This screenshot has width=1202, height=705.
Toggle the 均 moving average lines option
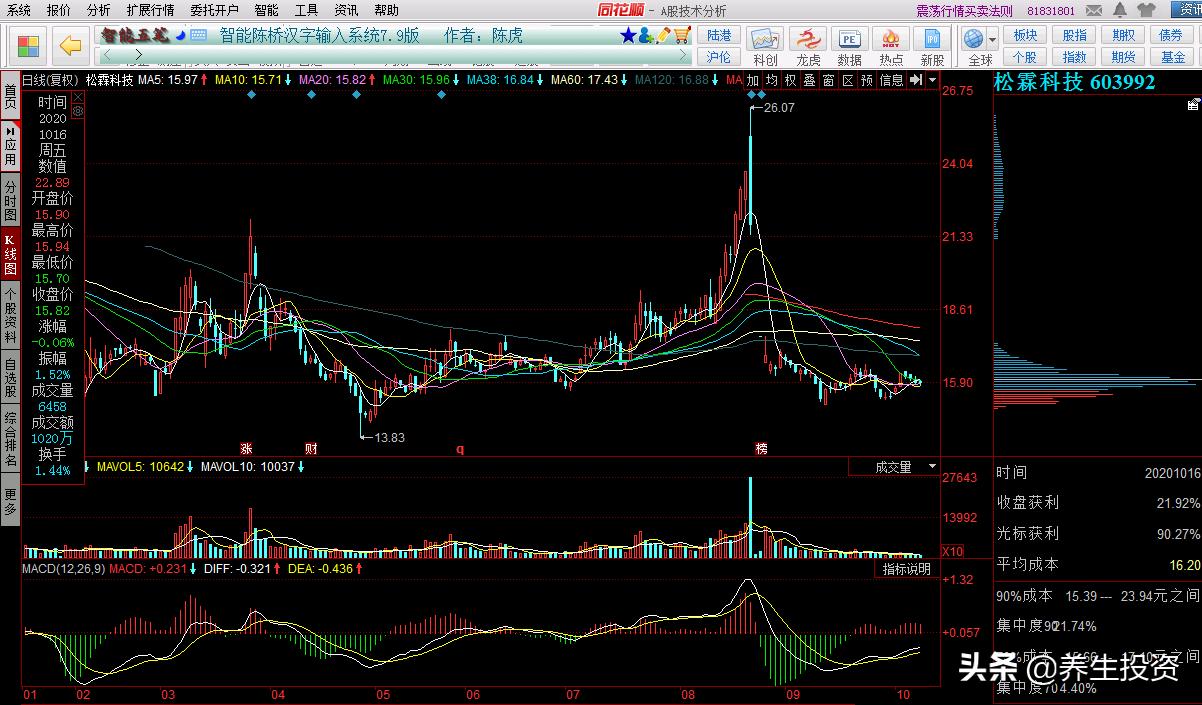click(771, 80)
